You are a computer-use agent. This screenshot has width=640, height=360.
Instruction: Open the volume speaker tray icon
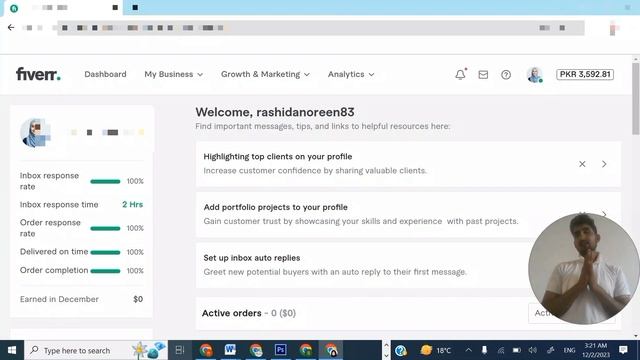click(x=533, y=350)
